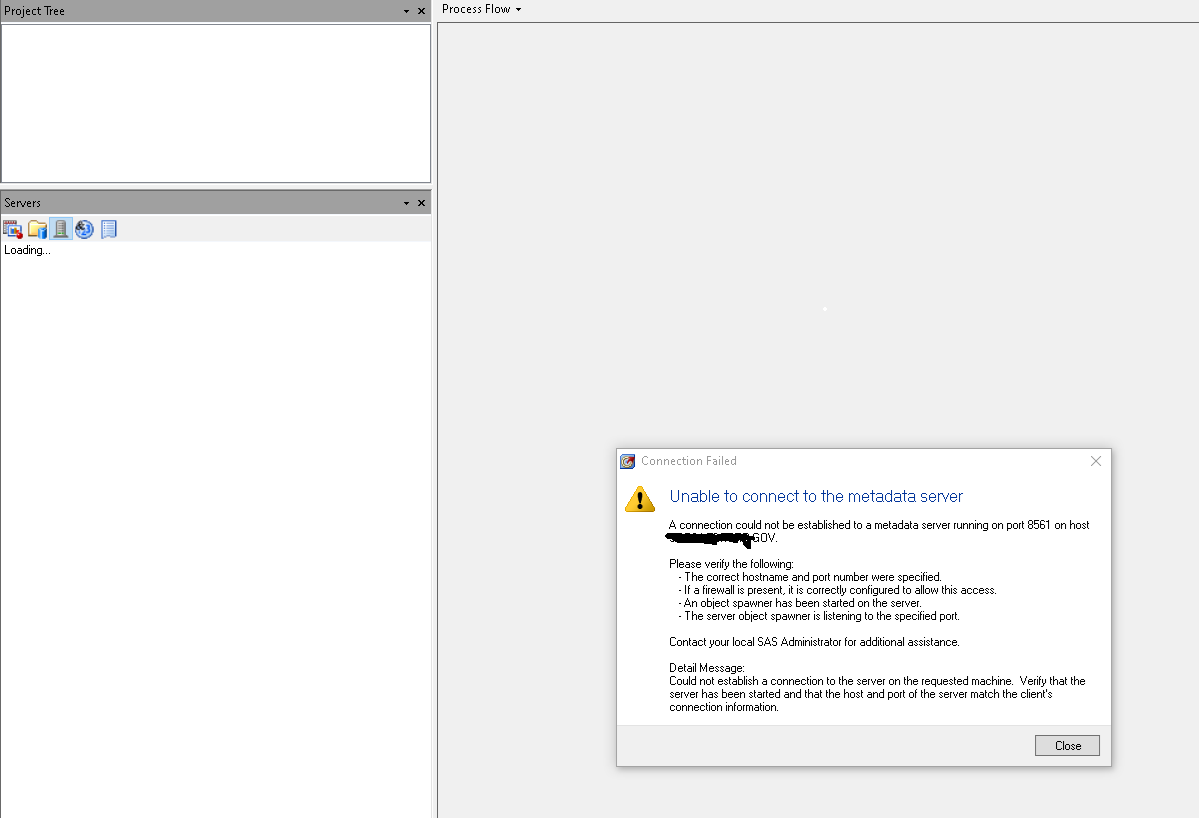Close the Servers pane

(421, 203)
